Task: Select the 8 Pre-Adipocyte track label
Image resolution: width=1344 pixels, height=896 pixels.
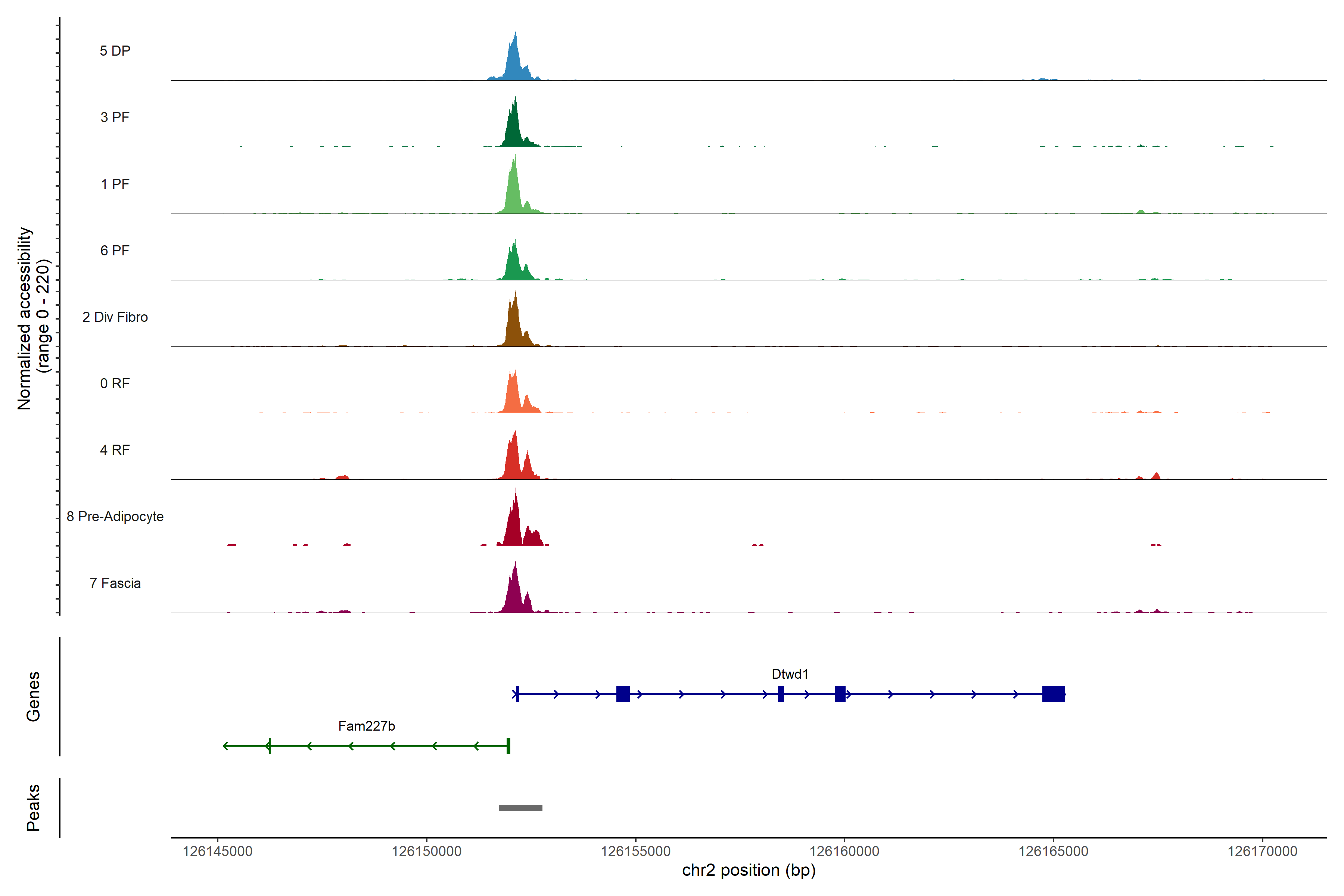Action: [x=115, y=517]
